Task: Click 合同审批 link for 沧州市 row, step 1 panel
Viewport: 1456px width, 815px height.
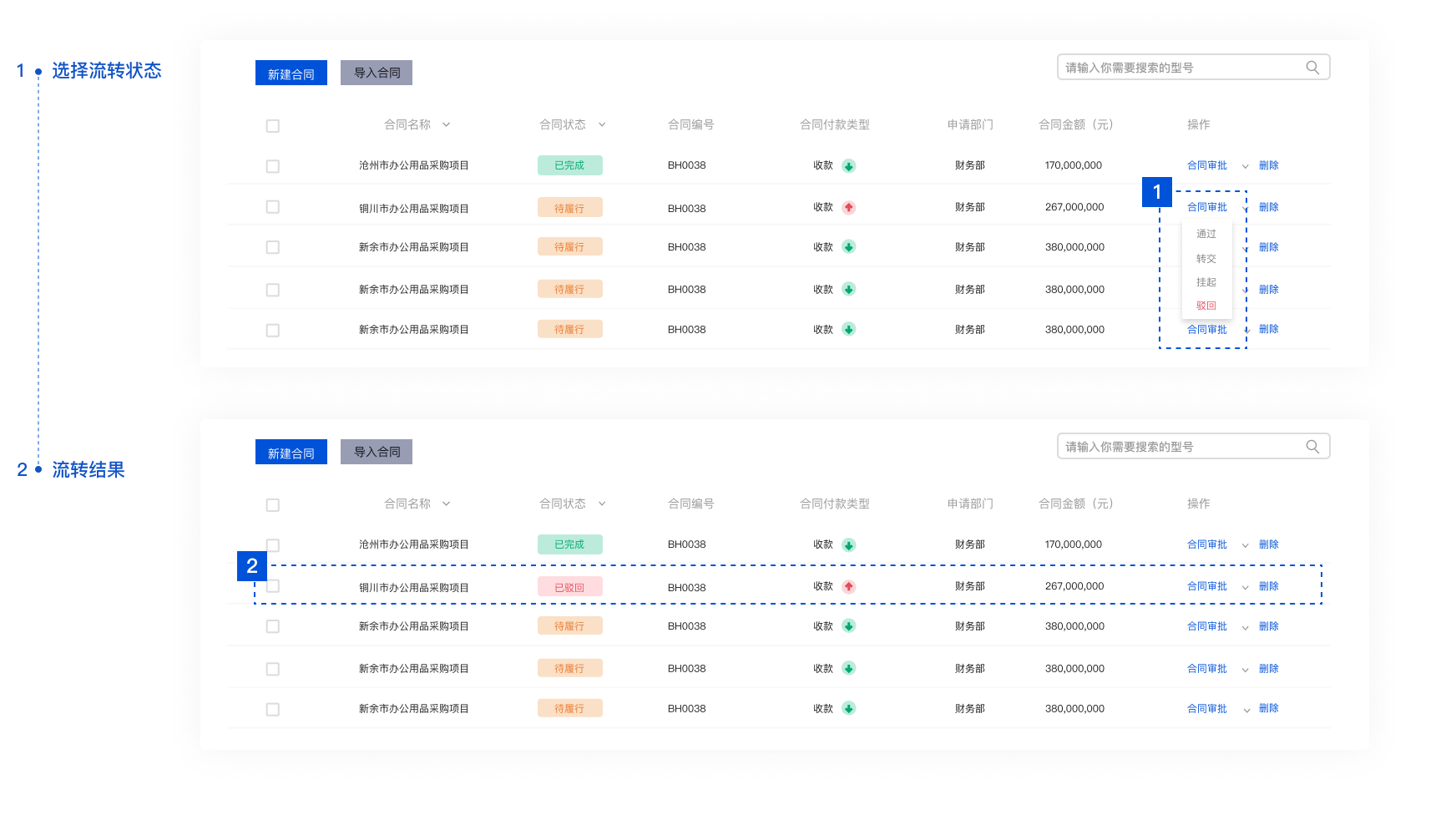Action: (x=1207, y=165)
